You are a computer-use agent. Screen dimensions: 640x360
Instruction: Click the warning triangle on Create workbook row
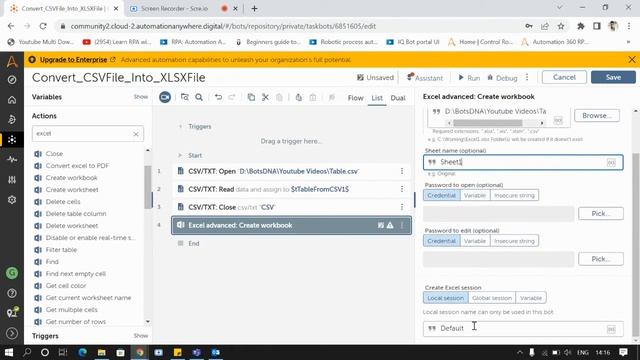pyautogui.click(x=390, y=225)
